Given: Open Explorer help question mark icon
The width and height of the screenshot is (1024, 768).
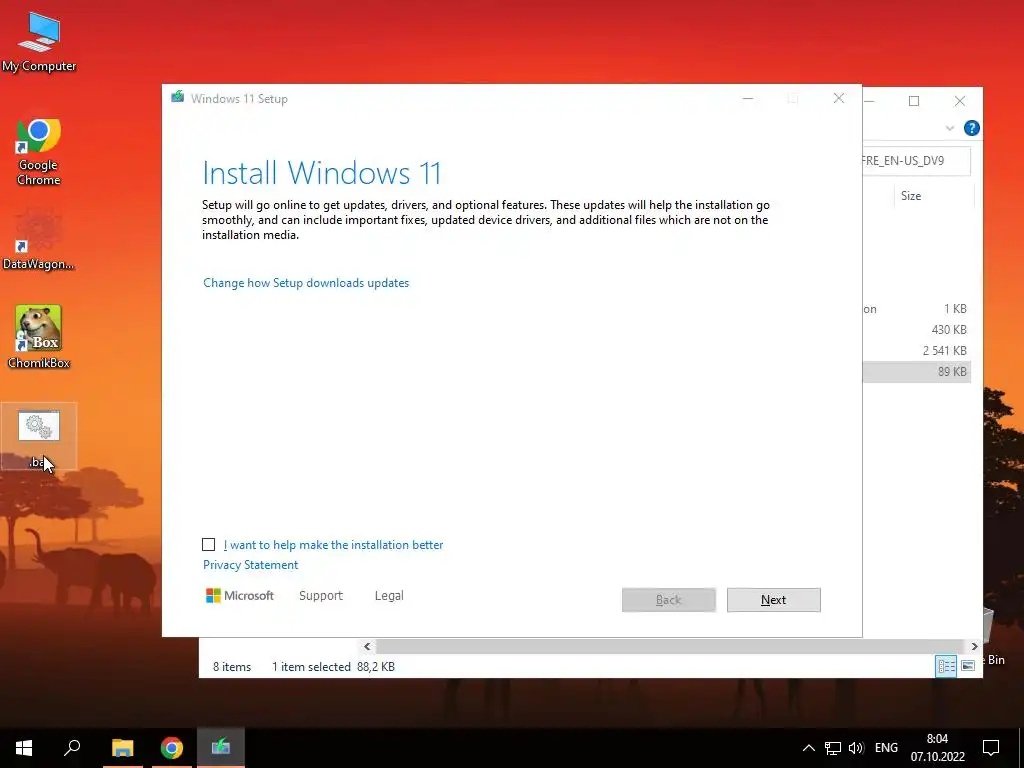Looking at the screenshot, I should 972,128.
